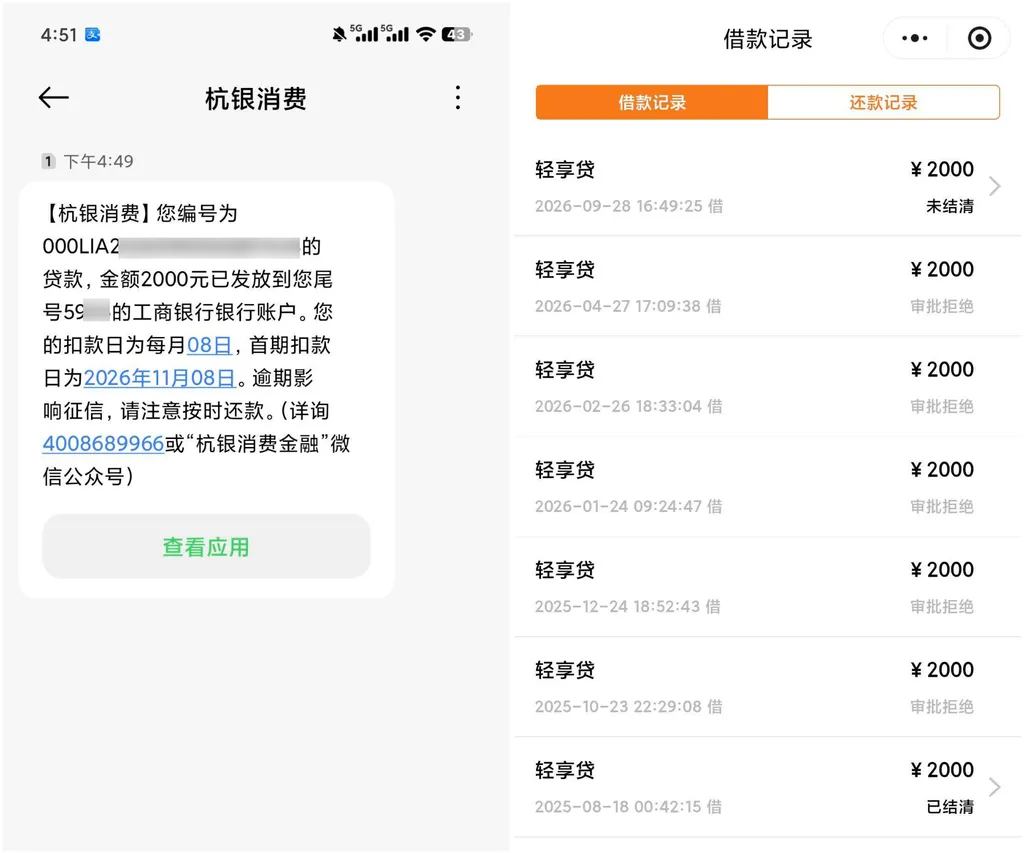The height and width of the screenshot is (853, 1024).
Task: Switch to the 借款记录 tab
Action: click(652, 103)
